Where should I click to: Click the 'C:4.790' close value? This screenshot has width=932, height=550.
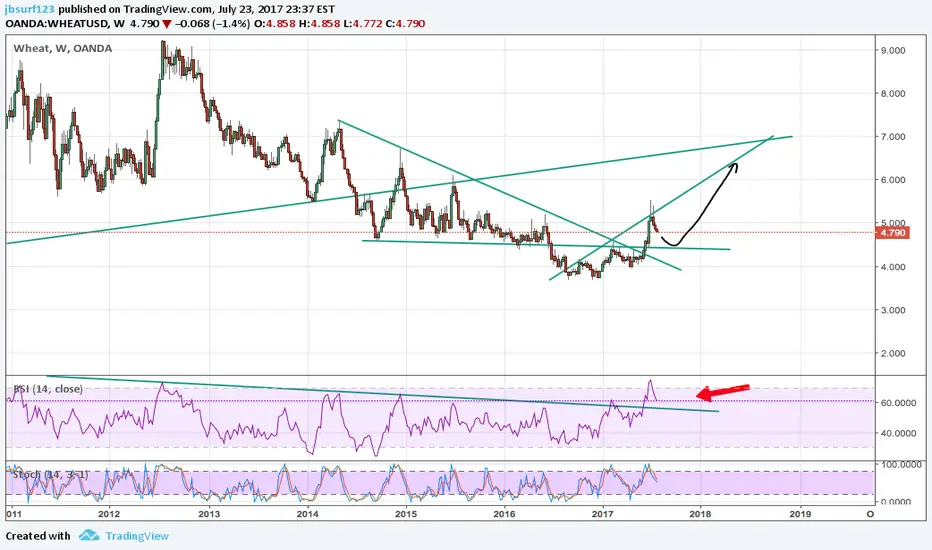(405, 24)
